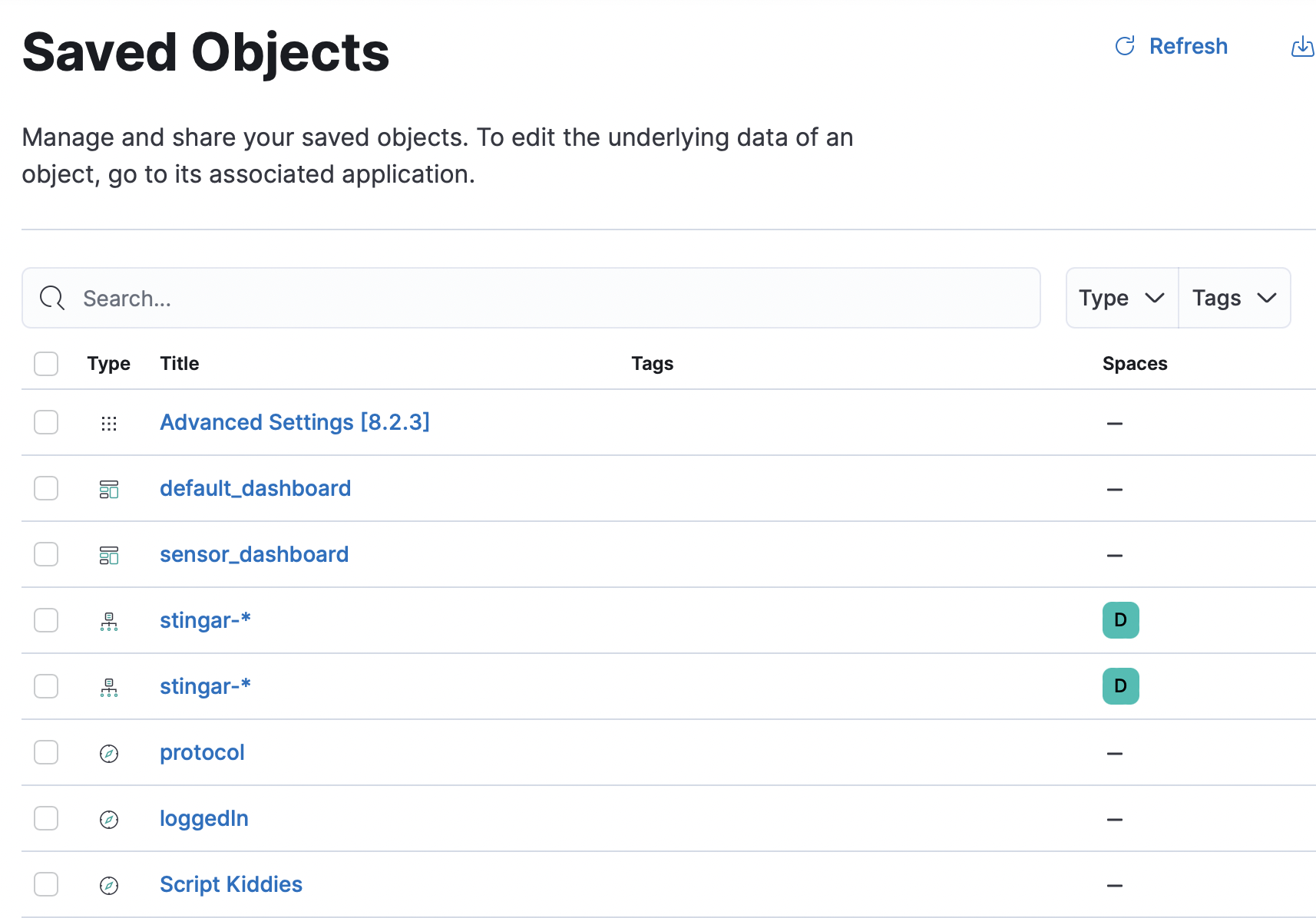Sort the table by the Title column
Image resolution: width=1316 pixels, height=918 pixels.
pyautogui.click(x=180, y=364)
